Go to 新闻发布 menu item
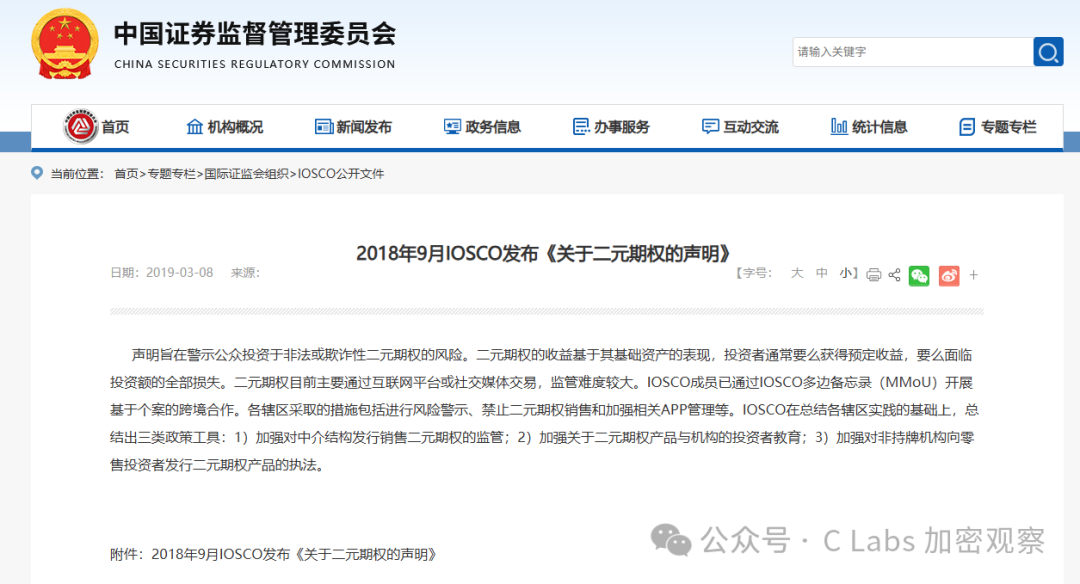 click(x=353, y=127)
